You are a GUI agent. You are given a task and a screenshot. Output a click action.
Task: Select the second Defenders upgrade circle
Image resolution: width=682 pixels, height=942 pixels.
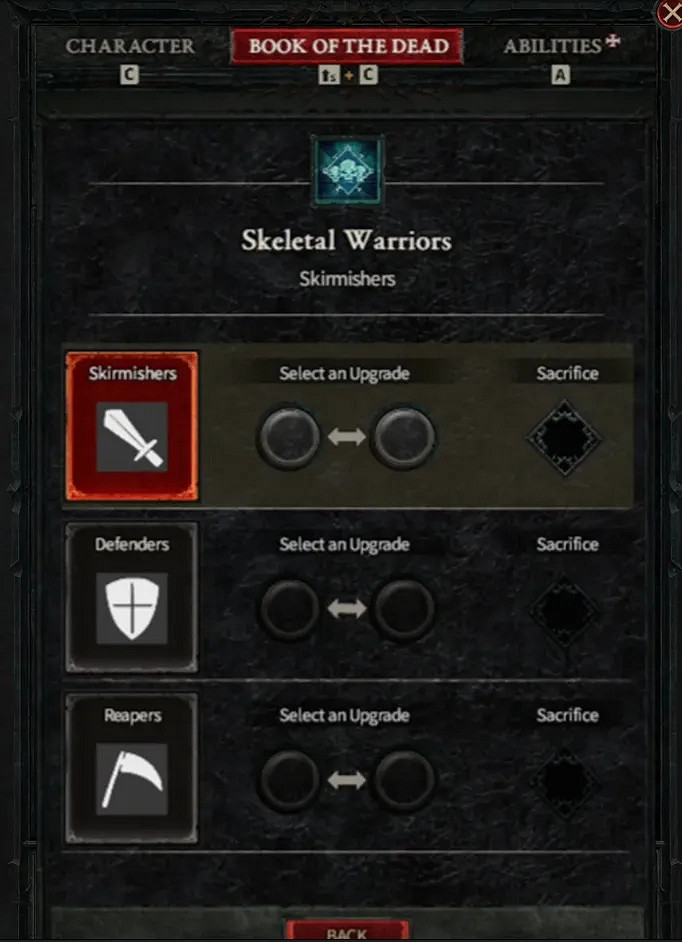(404, 609)
